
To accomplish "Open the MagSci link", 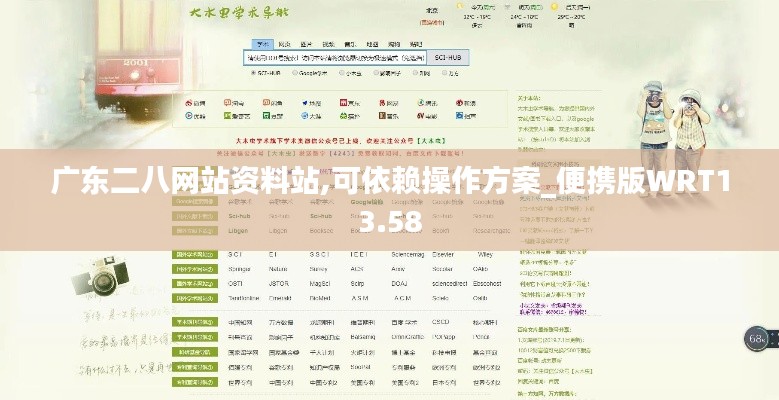I will tap(320, 284).
